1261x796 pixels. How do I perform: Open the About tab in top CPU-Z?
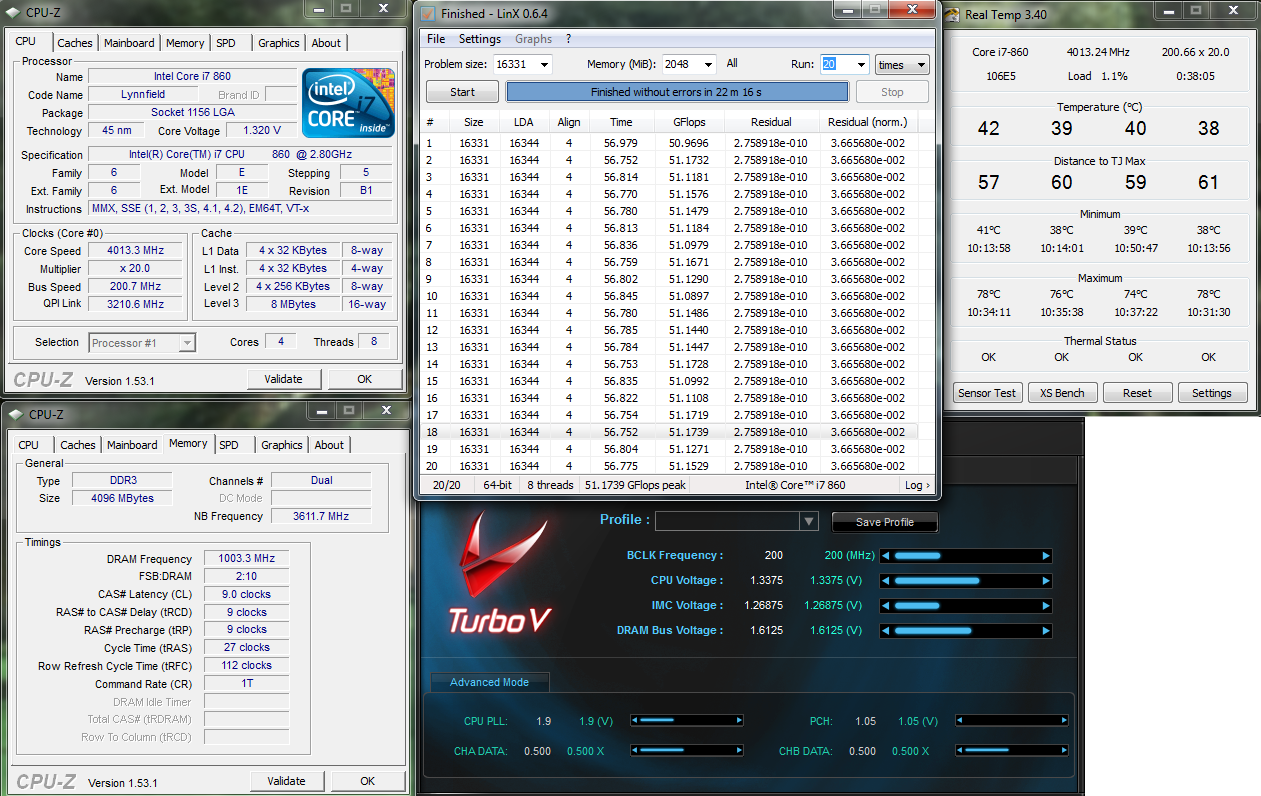[x=326, y=43]
